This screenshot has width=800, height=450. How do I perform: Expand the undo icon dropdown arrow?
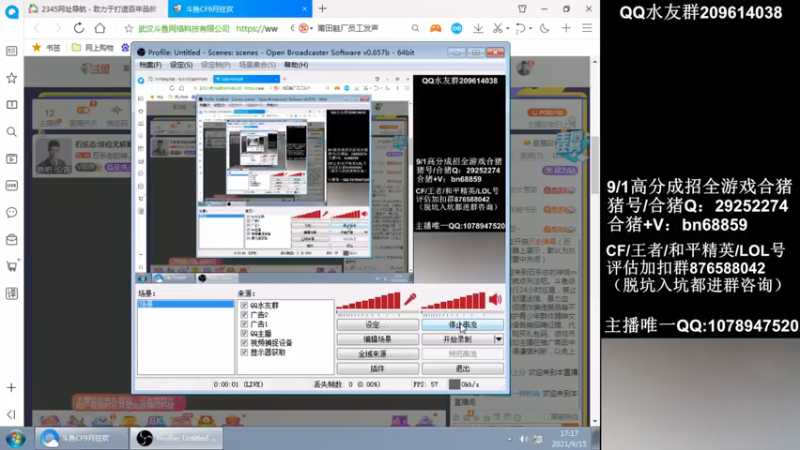[x=530, y=29]
